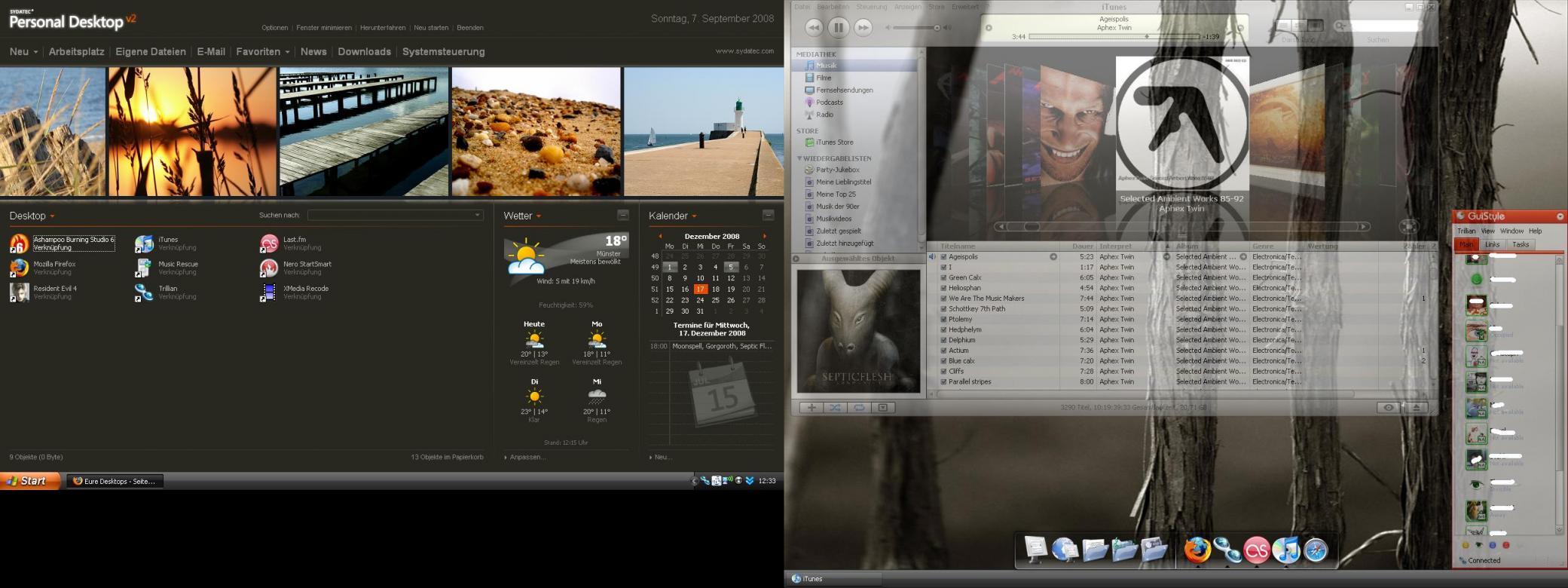Launch Trillian shortcut in Personal Desktop
The image size is (1568, 588).
click(165, 292)
